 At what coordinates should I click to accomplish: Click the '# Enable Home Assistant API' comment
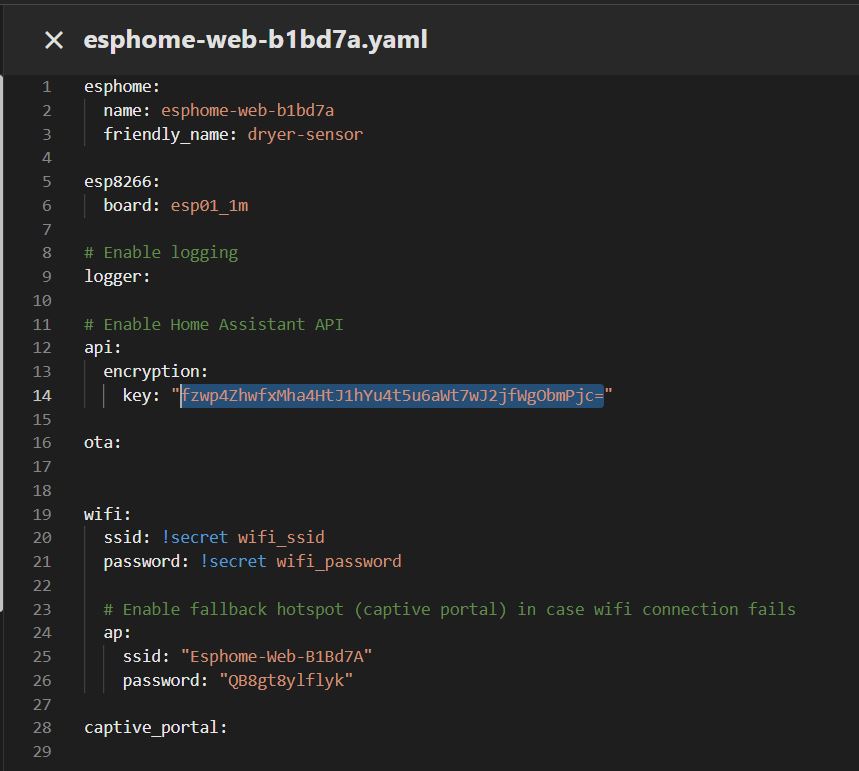pos(214,324)
